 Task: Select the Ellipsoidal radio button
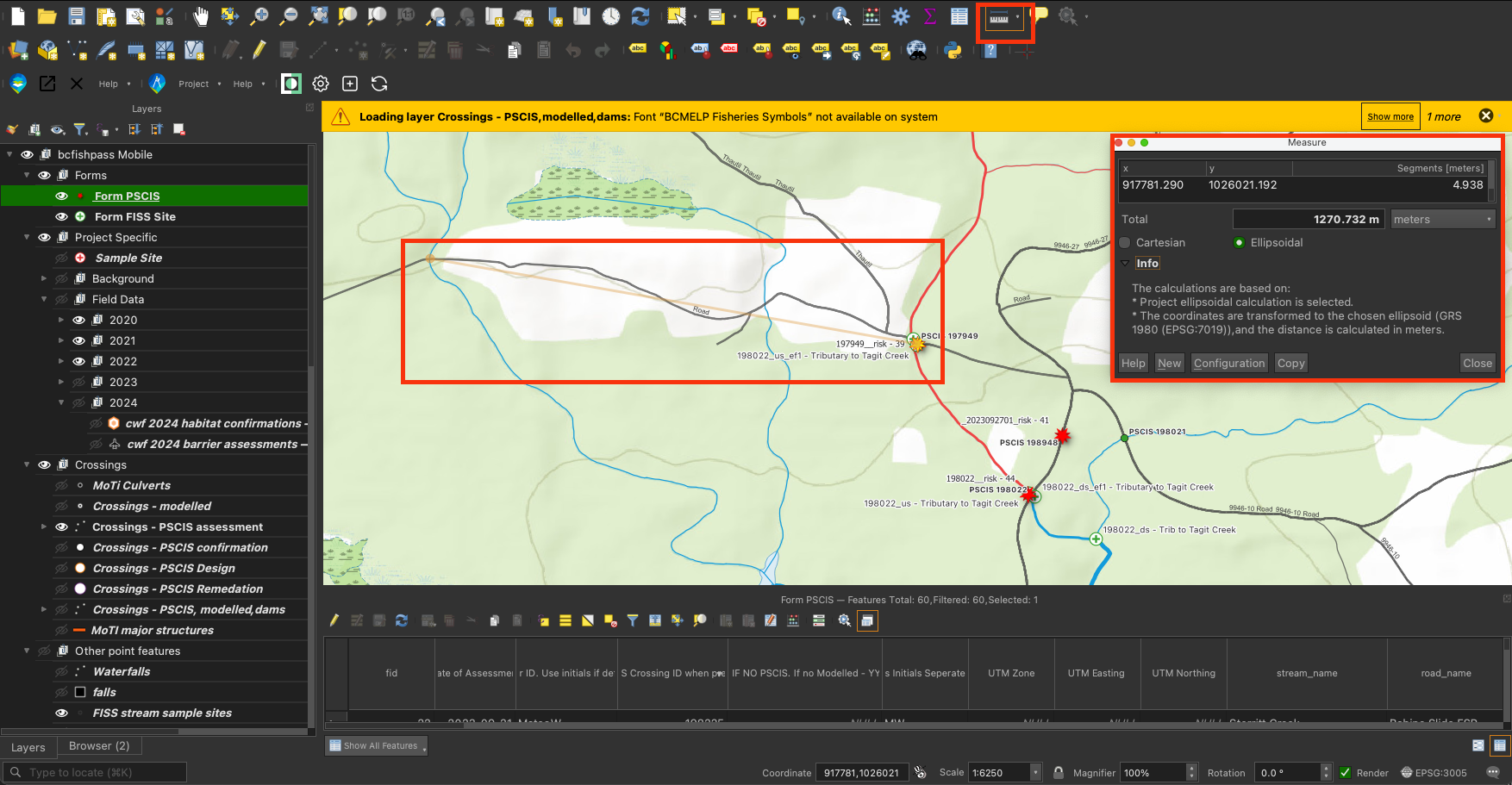pos(1239,243)
